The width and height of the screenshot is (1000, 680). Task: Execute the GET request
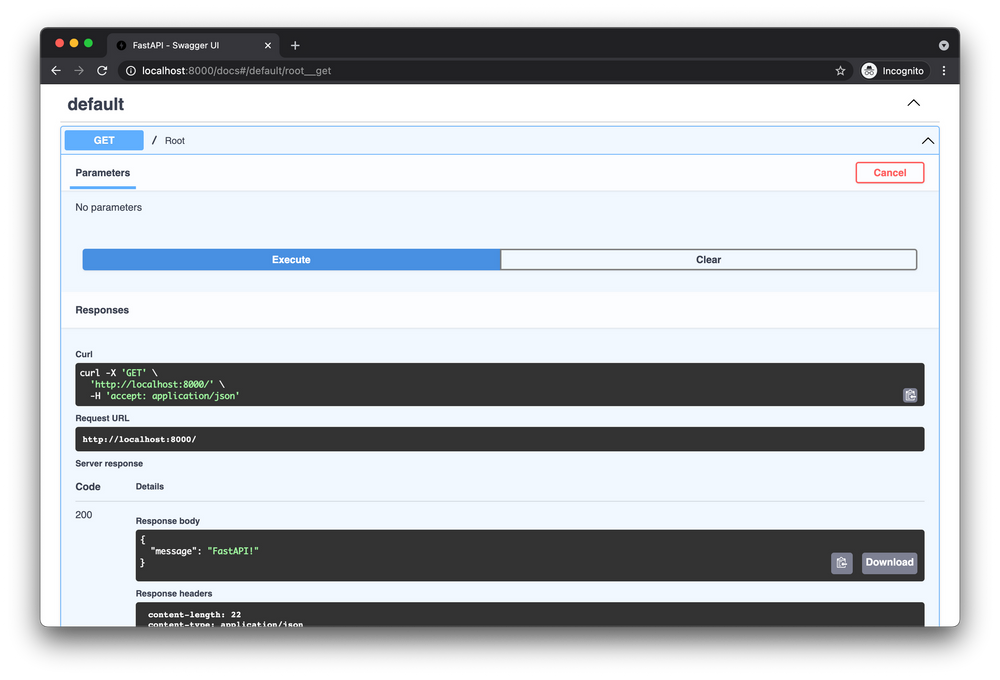291,259
